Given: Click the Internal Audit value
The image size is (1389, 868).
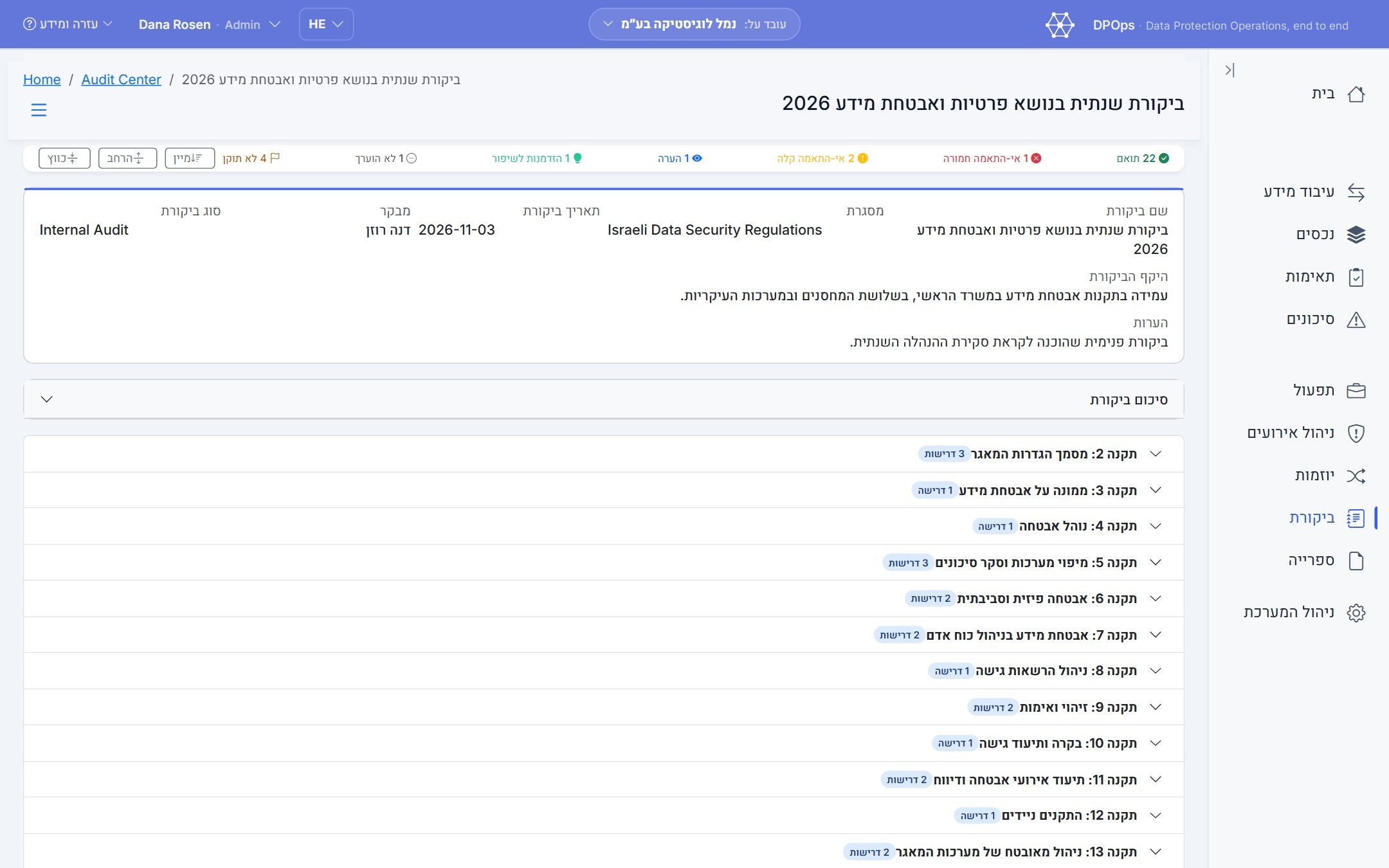Looking at the screenshot, I should point(84,230).
